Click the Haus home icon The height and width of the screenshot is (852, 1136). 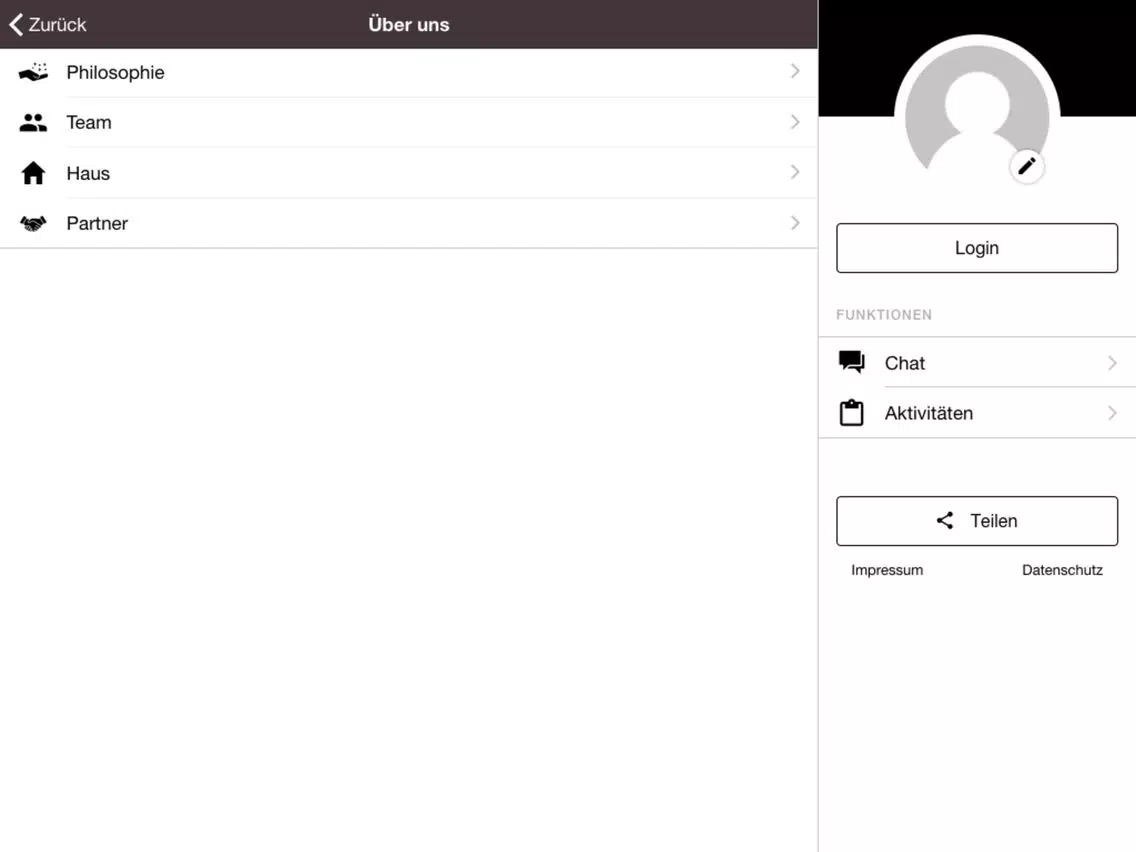[x=33, y=173]
